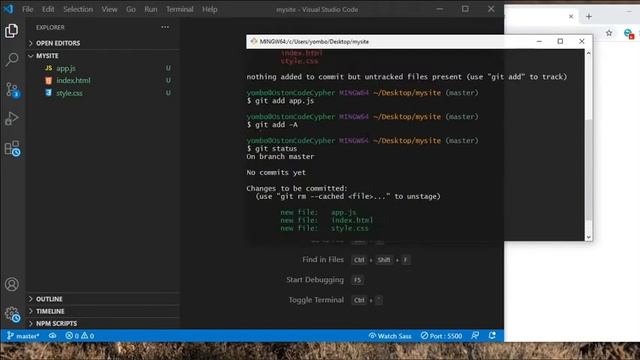Click the Git Bash scrollbar up arrow
This screenshot has width=640, height=360.
[x=589, y=53]
